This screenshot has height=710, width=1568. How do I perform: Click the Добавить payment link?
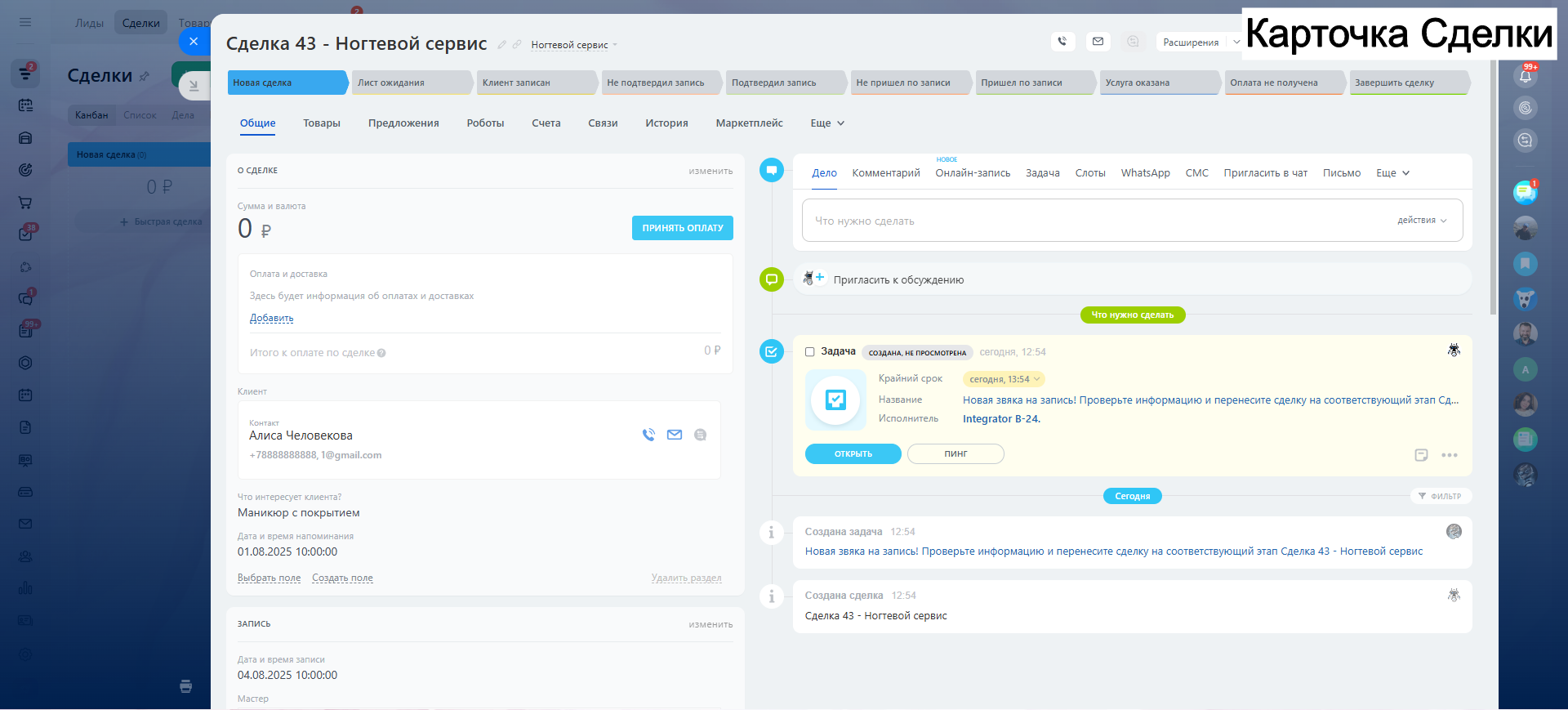pyautogui.click(x=271, y=318)
